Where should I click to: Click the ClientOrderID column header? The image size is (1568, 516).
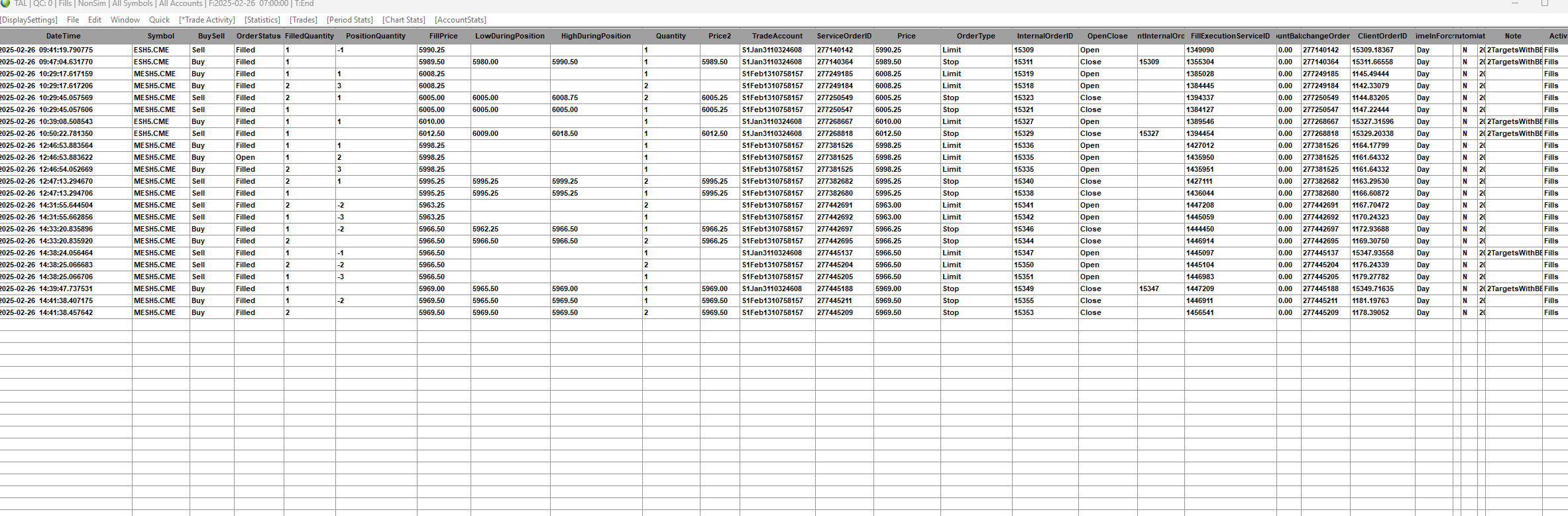(1382, 36)
